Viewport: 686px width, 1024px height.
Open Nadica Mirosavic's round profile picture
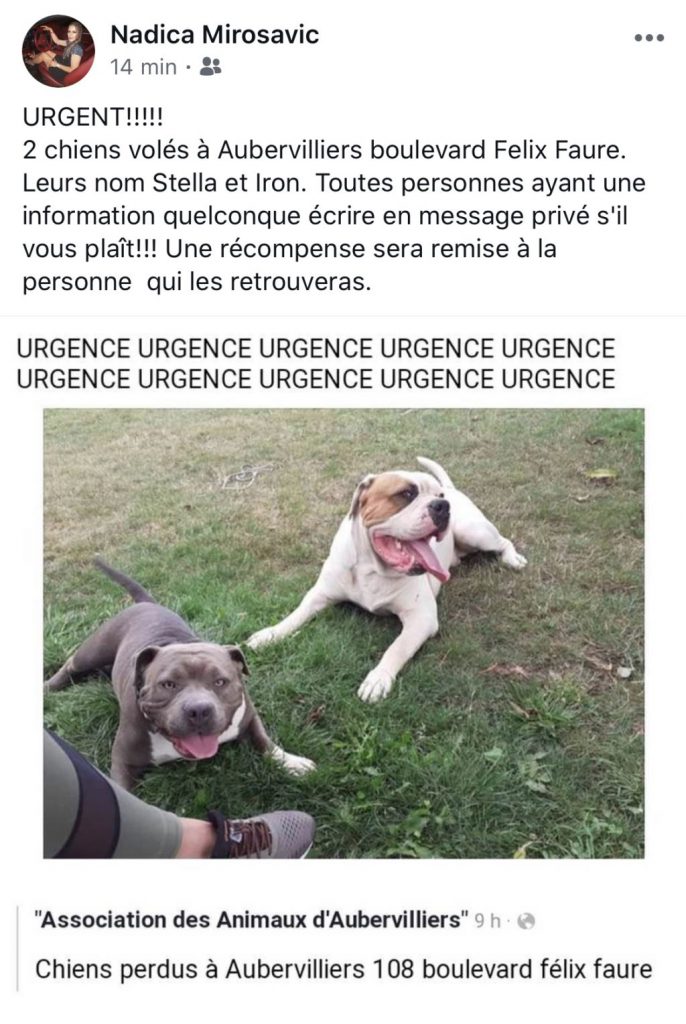tap(58, 51)
